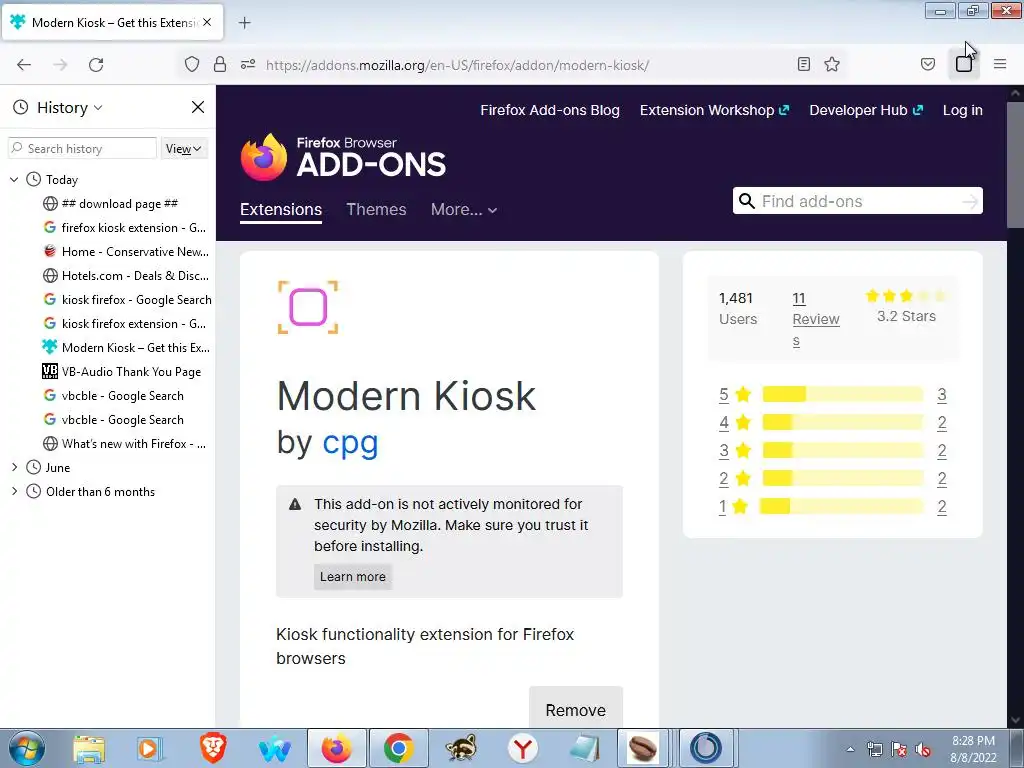
Task: Click the Firefox Add-ons logo
Action: pyautogui.click(x=343, y=157)
